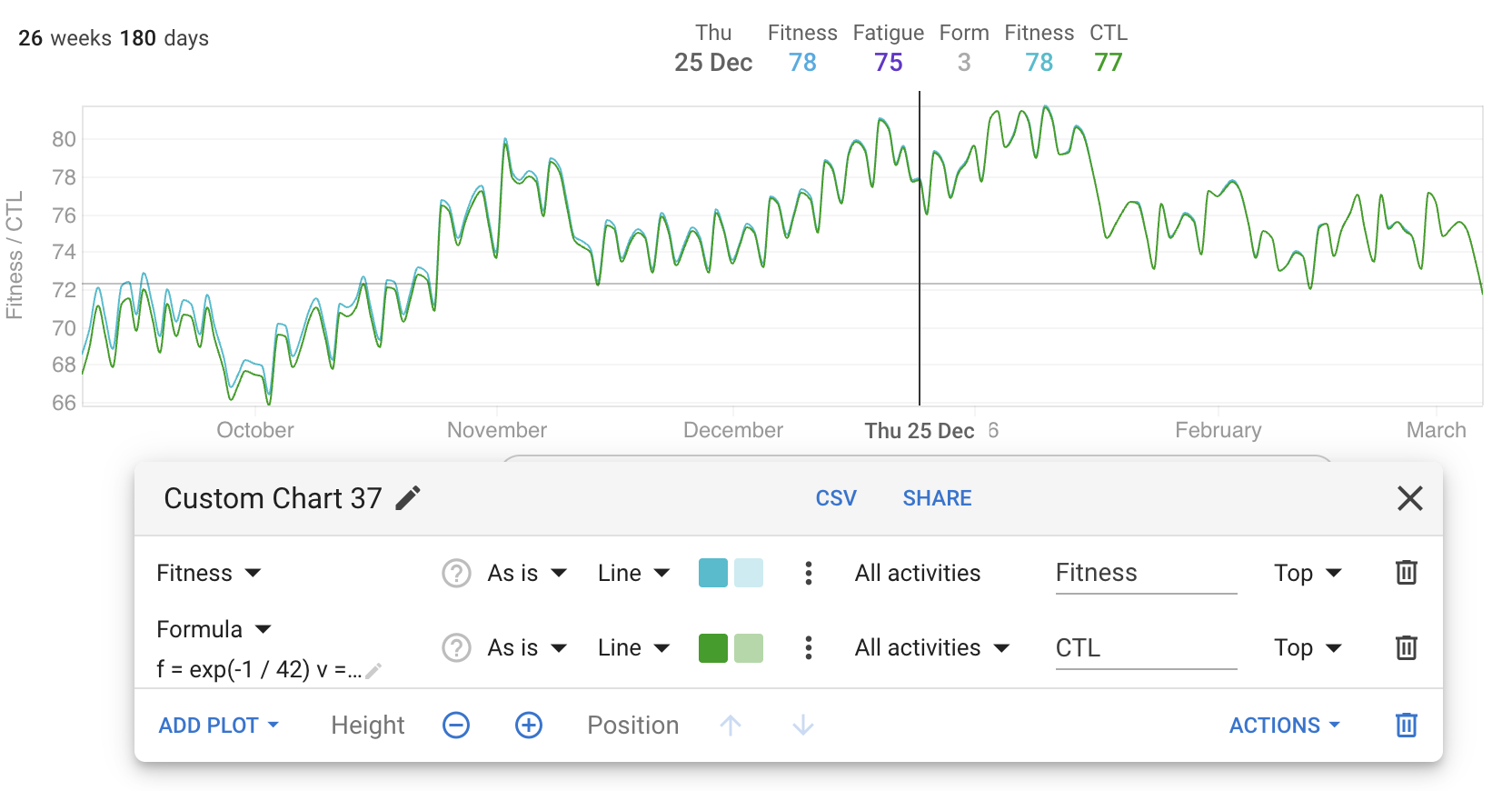Edit the CTL formula expression
This screenshot has width=1512, height=791.
(x=373, y=671)
